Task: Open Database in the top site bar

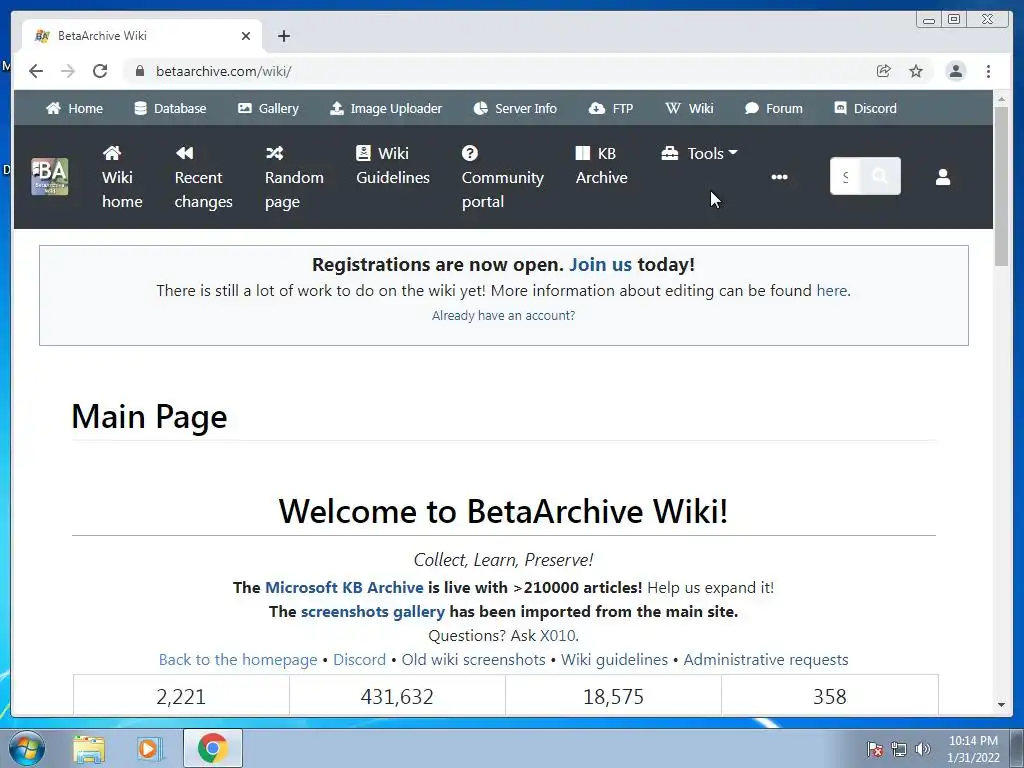Action: [170, 108]
